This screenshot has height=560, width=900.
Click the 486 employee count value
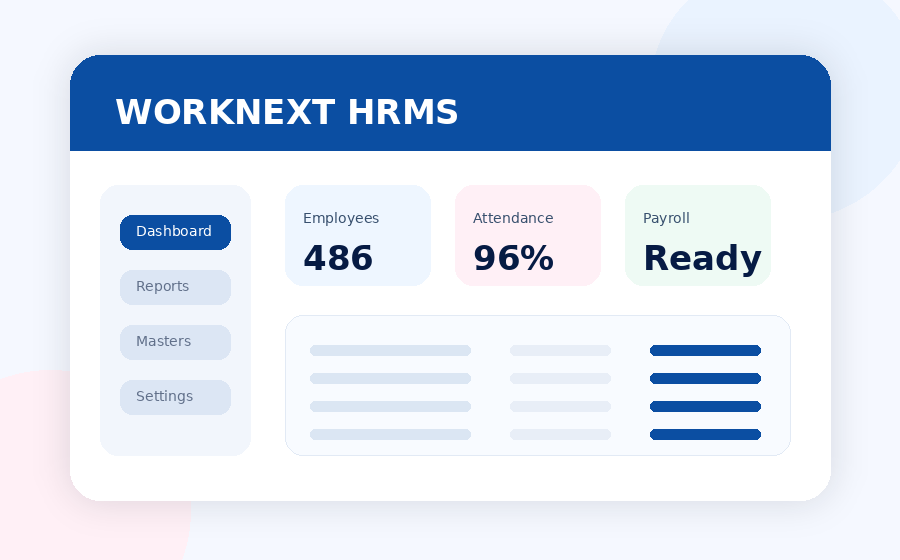[338, 258]
